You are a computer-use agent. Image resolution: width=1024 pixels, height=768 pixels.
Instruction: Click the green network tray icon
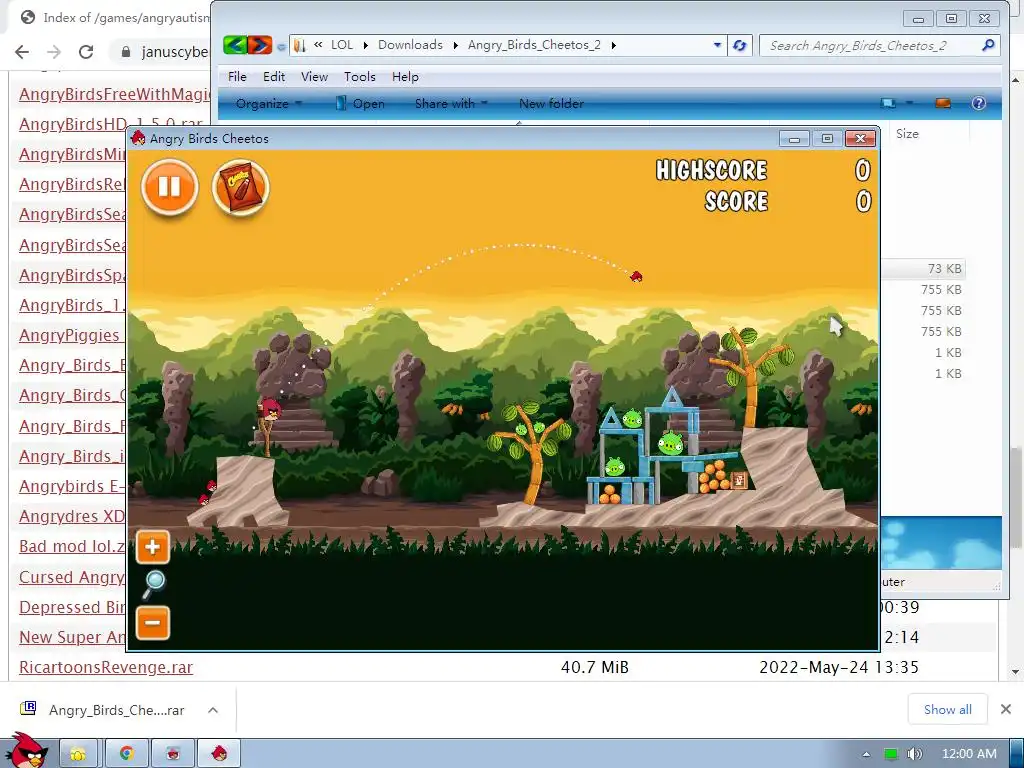pos(891,754)
